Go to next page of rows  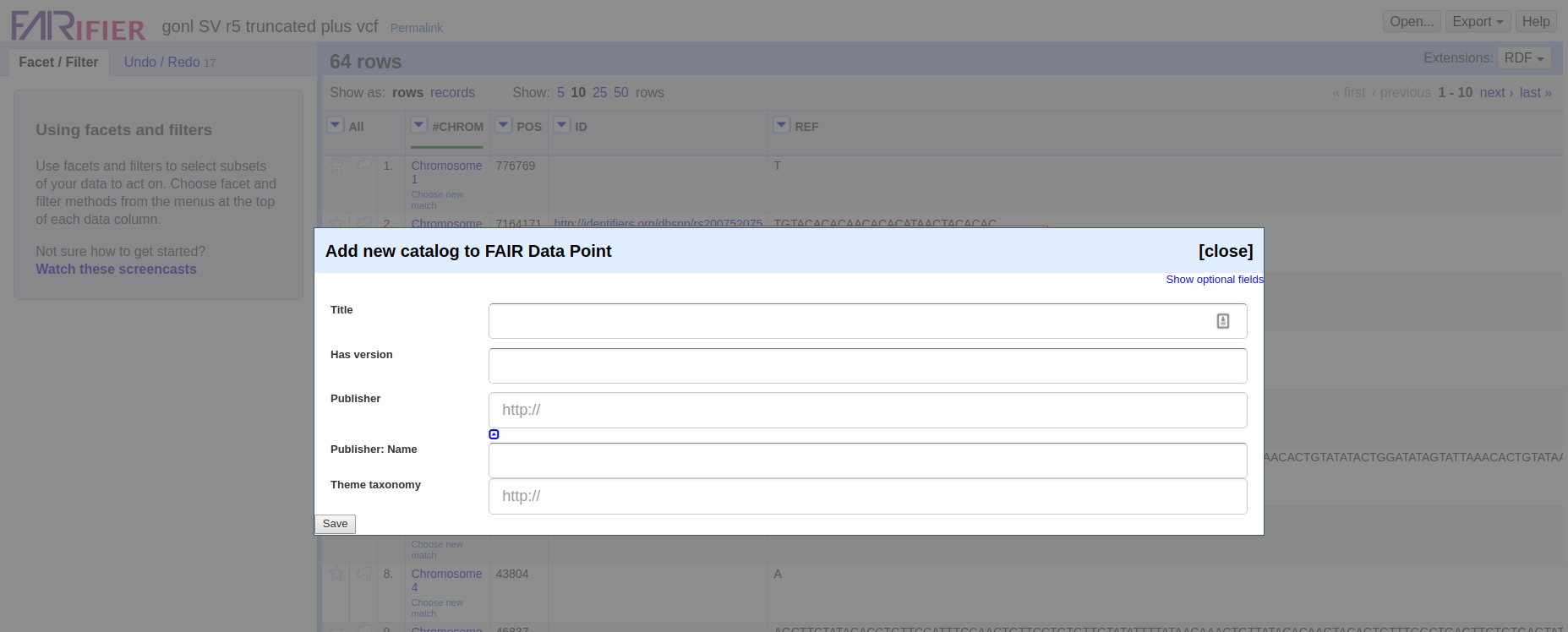pos(1496,93)
